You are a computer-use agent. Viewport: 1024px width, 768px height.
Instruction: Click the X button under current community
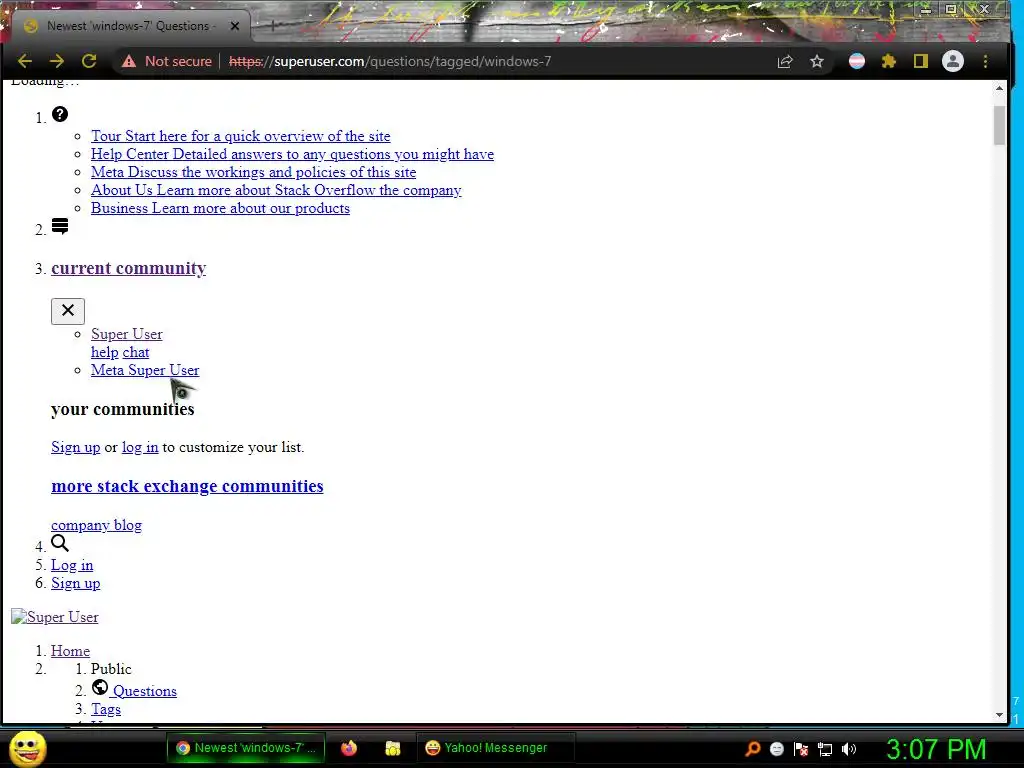(68, 311)
